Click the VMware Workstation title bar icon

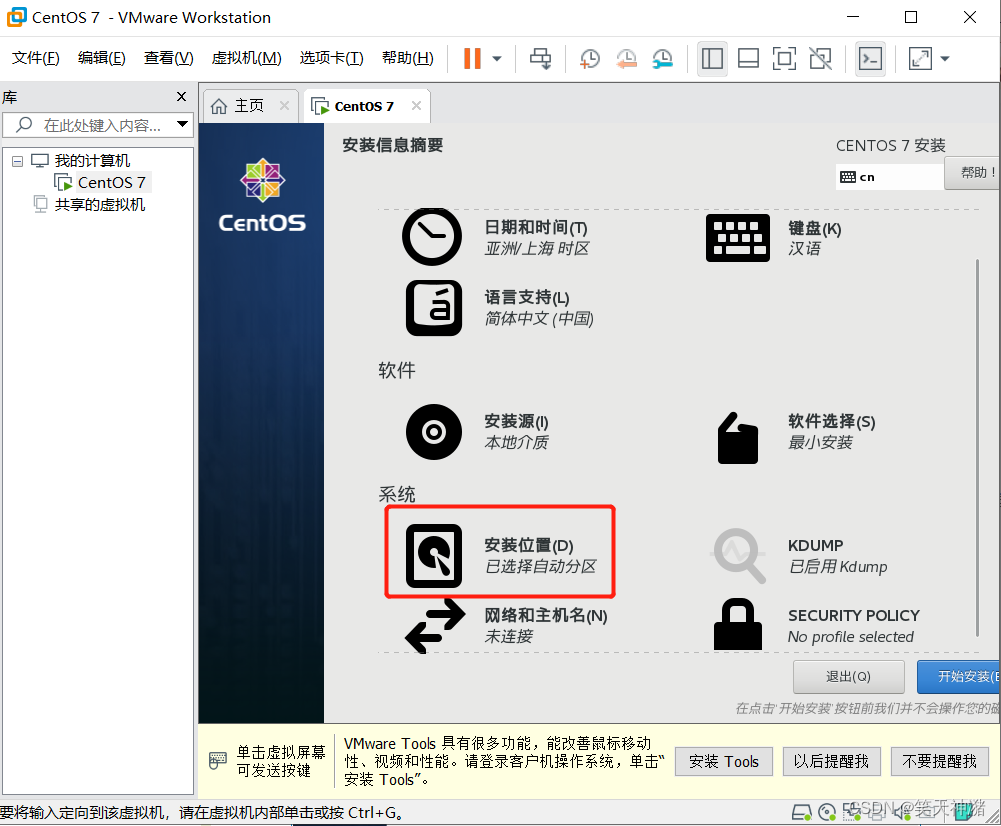pos(17,17)
